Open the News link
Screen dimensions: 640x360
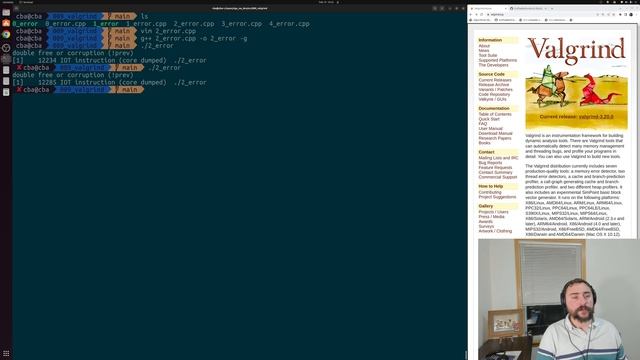(x=484, y=51)
